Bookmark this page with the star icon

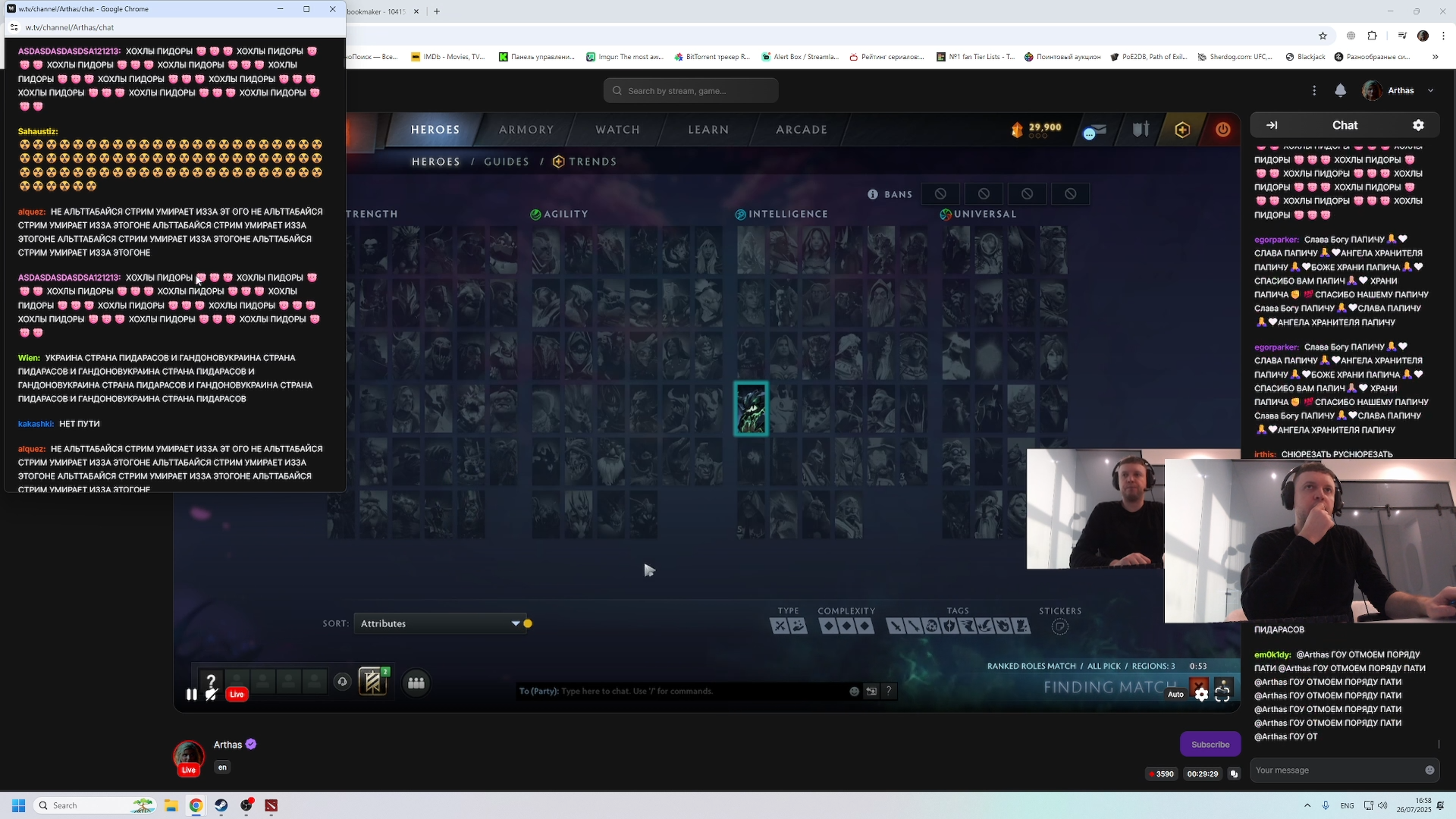[1323, 36]
